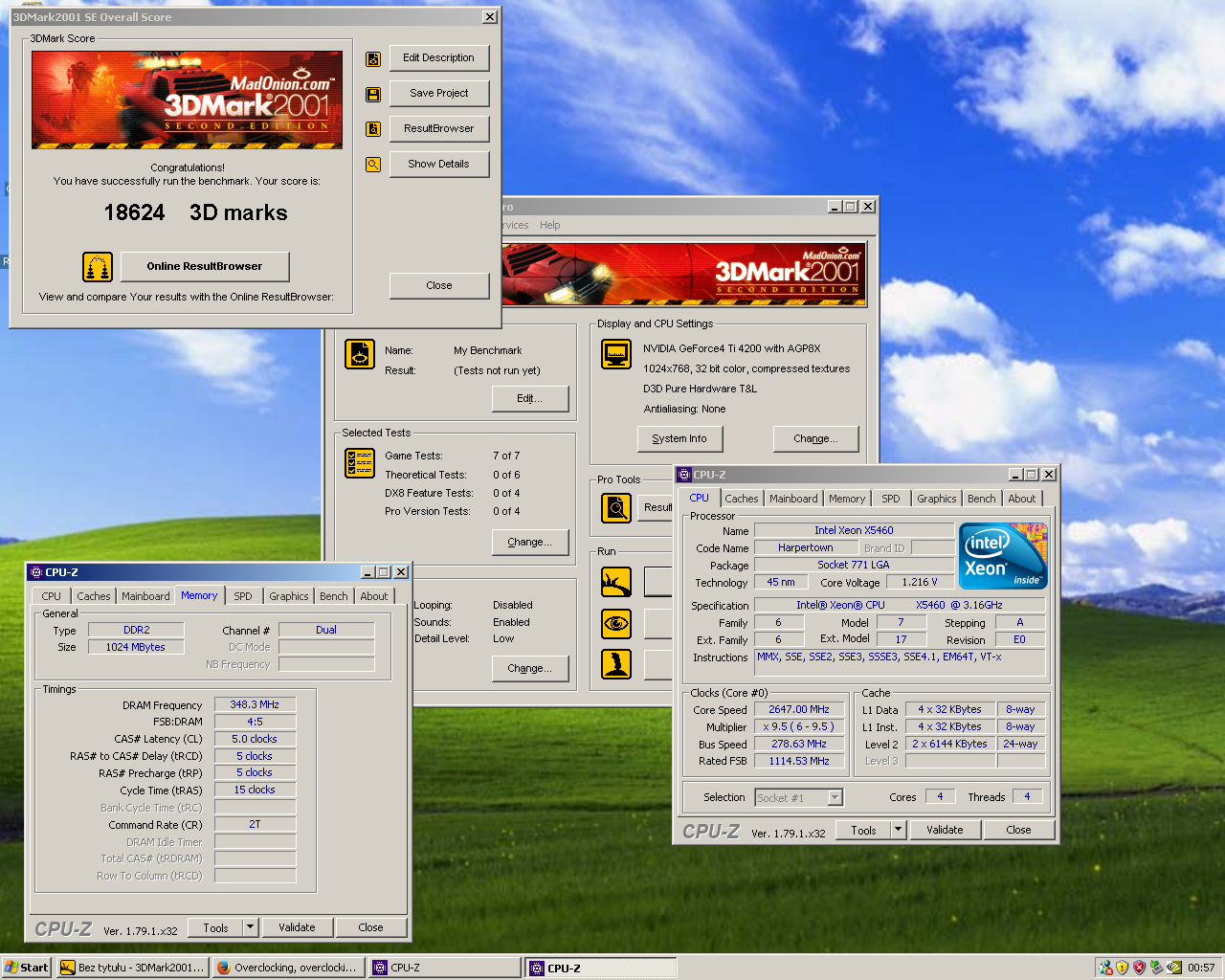
Task: Click Close in the 3DMark score dialog
Action: 439,285
